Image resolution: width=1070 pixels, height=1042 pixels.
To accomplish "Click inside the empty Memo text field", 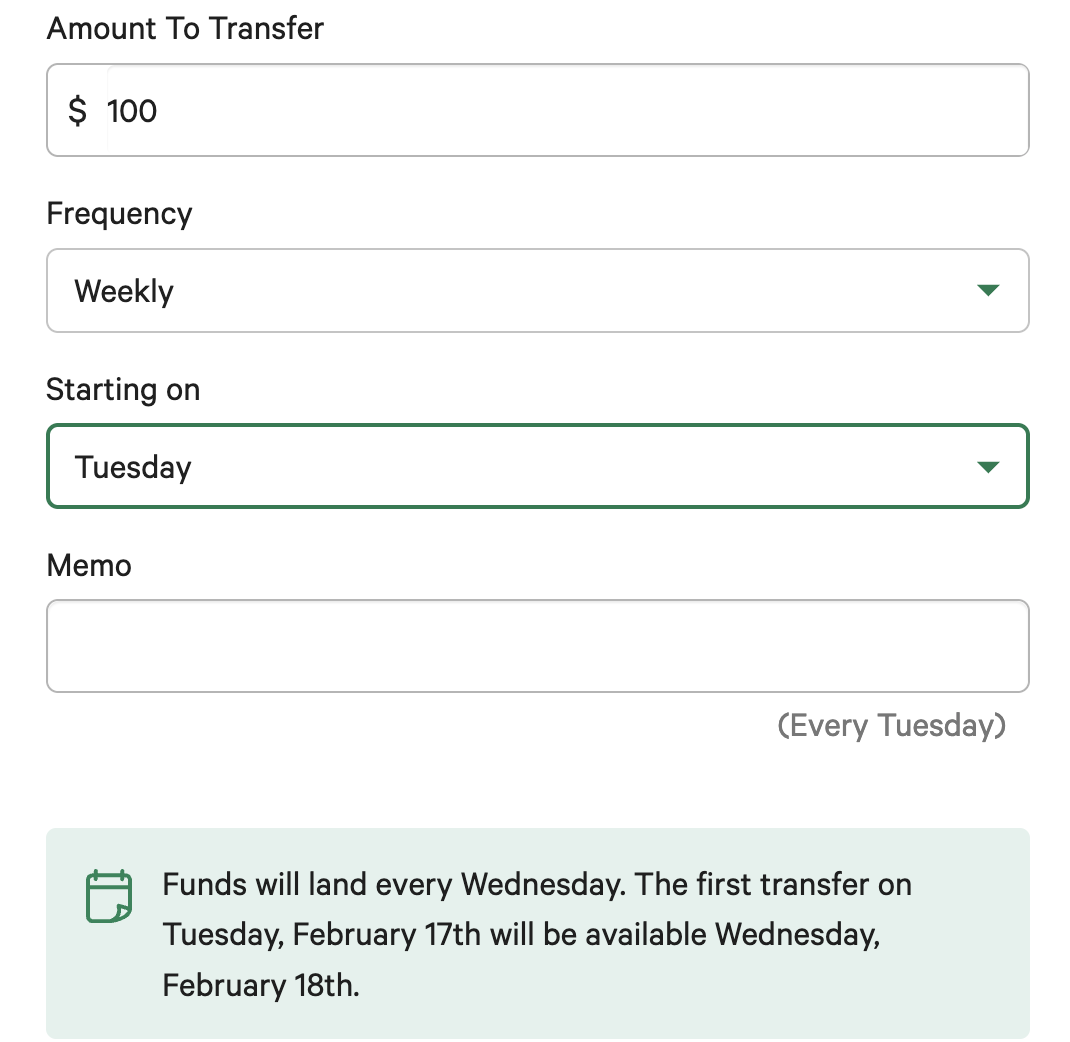I will pyautogui.click(x=537, y=646).
